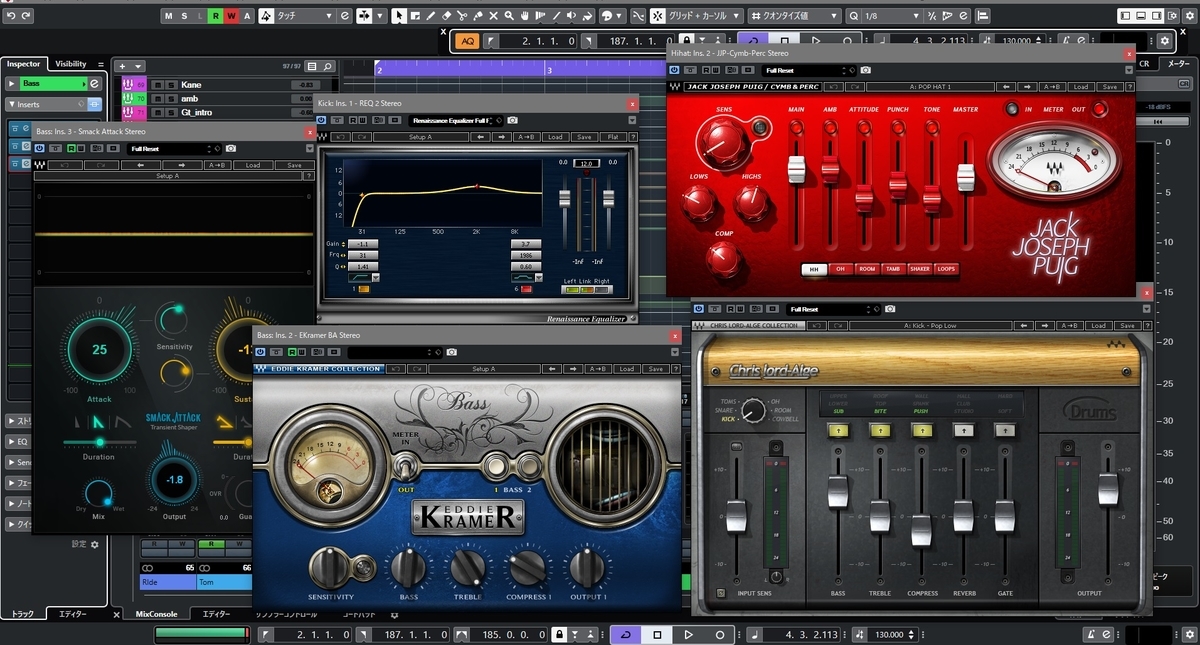
Task: Enable the Write automation W button
Action: [x=232, y=16]
